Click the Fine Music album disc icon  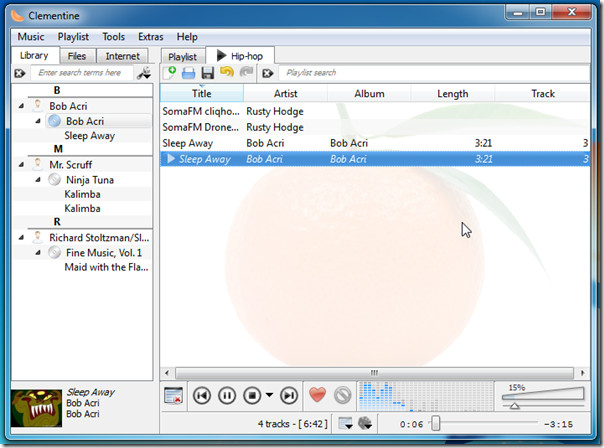pos(54,253)
